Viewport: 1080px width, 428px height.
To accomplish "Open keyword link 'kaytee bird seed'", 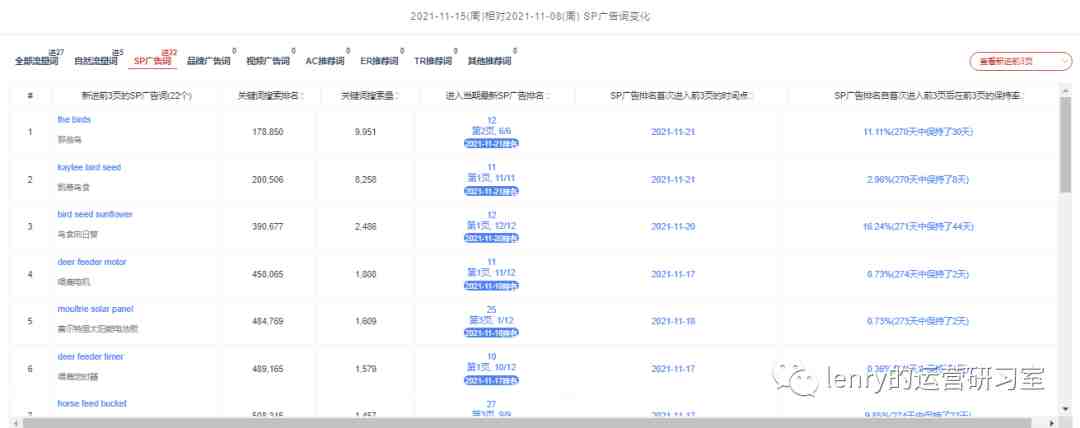I will point(89,167).
